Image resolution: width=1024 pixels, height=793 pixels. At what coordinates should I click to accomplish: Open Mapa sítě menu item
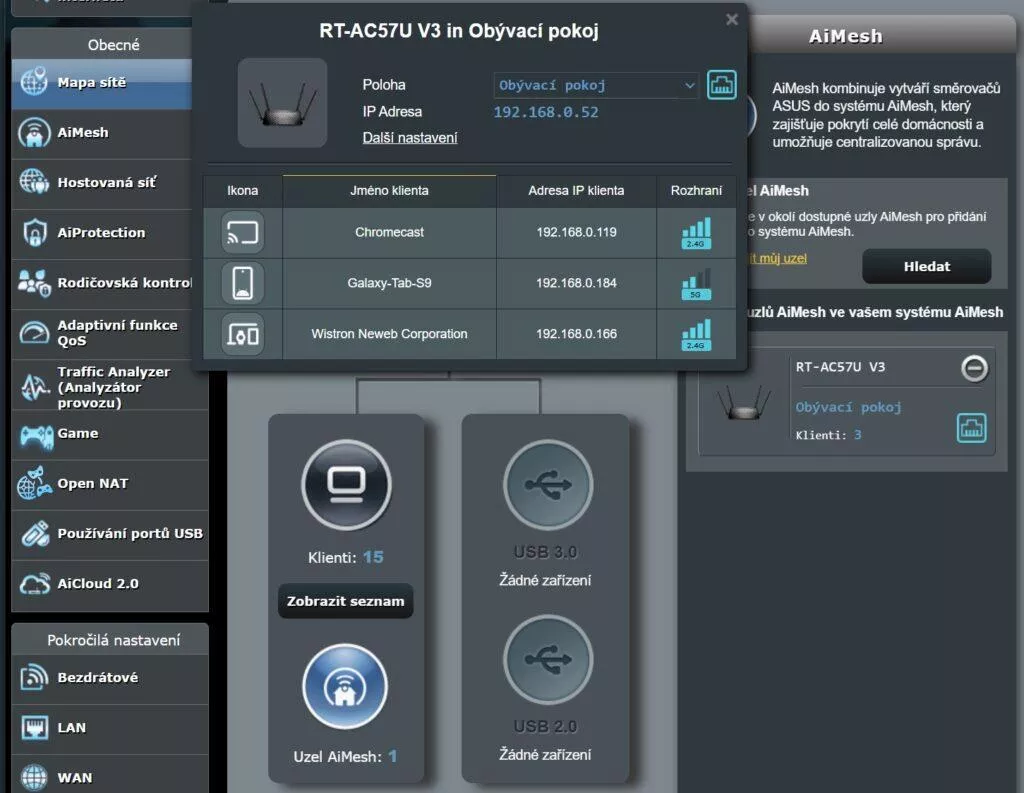(x=102, y=83)
